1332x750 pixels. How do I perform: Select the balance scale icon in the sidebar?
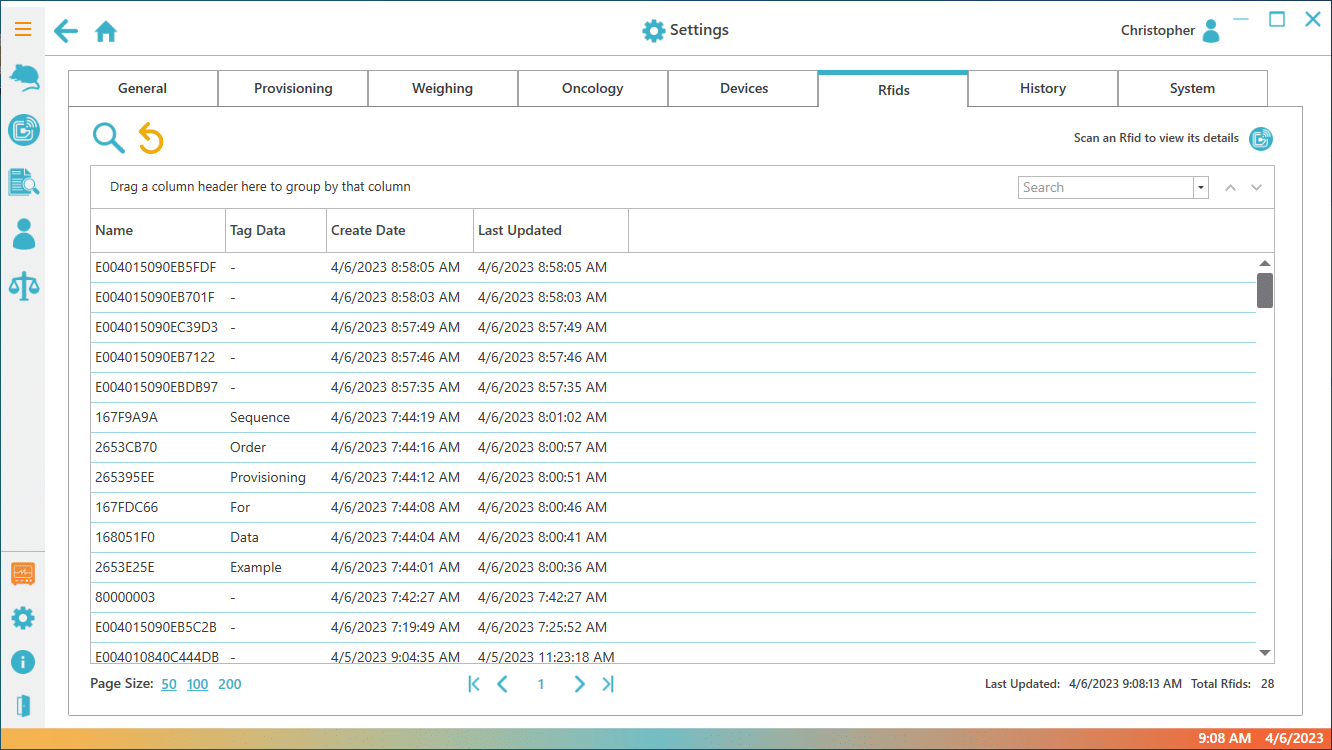[23, 285]
